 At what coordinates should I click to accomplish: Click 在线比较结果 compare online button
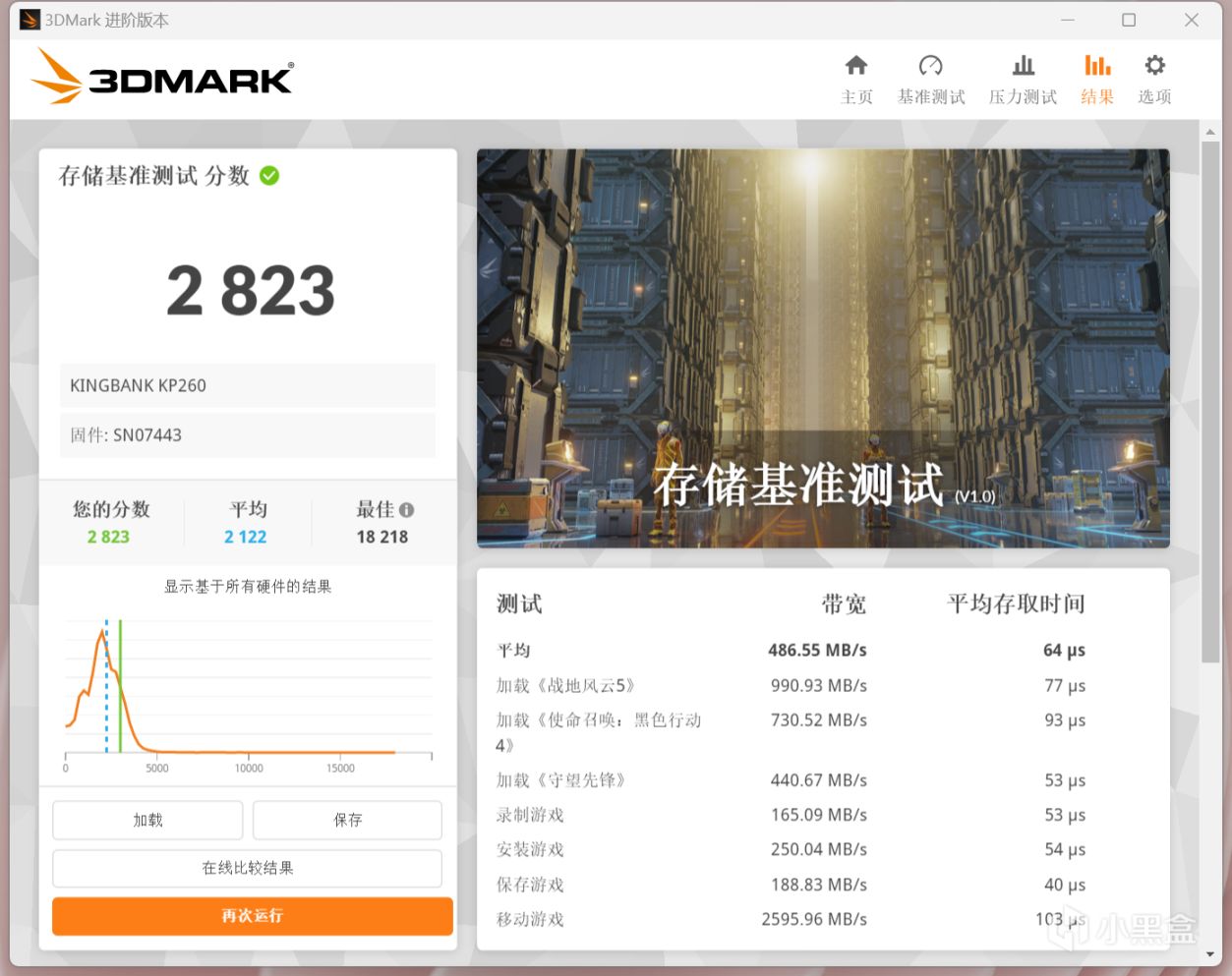coord(248,868)
